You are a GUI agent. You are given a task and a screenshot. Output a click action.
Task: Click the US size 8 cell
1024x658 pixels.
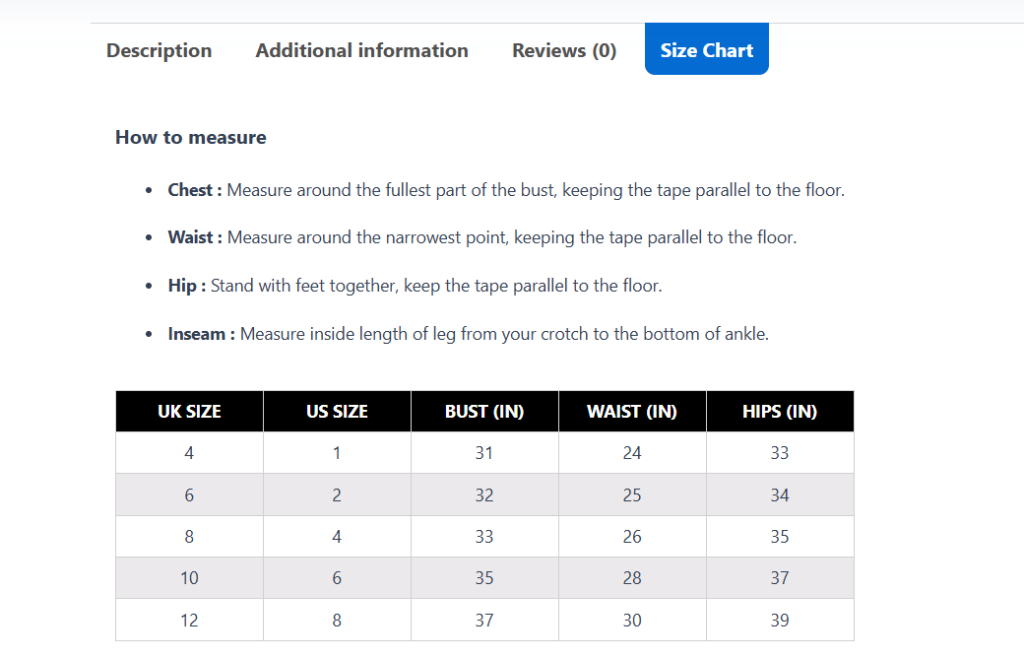336,620
